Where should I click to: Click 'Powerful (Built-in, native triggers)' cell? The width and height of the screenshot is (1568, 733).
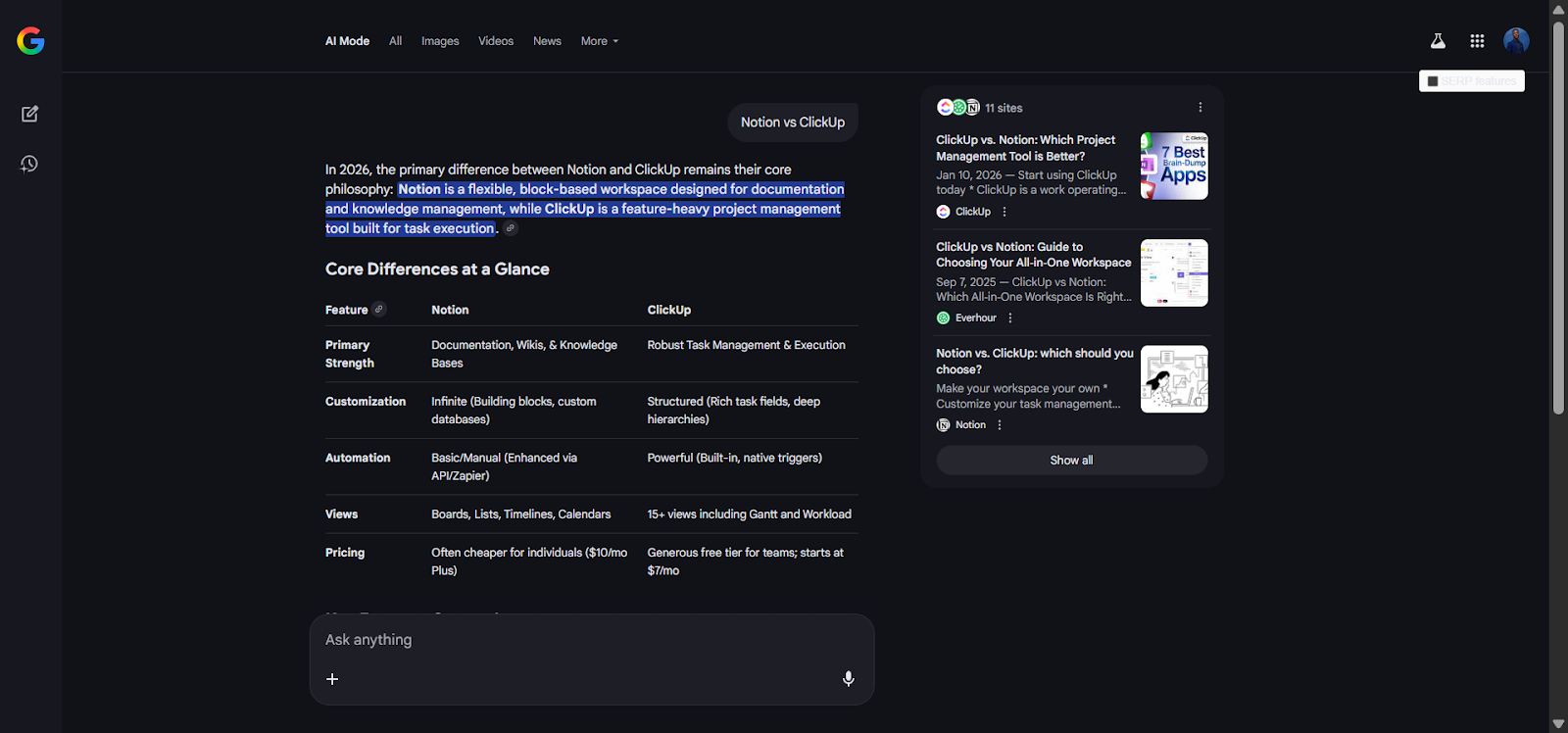tap(734, 458)
